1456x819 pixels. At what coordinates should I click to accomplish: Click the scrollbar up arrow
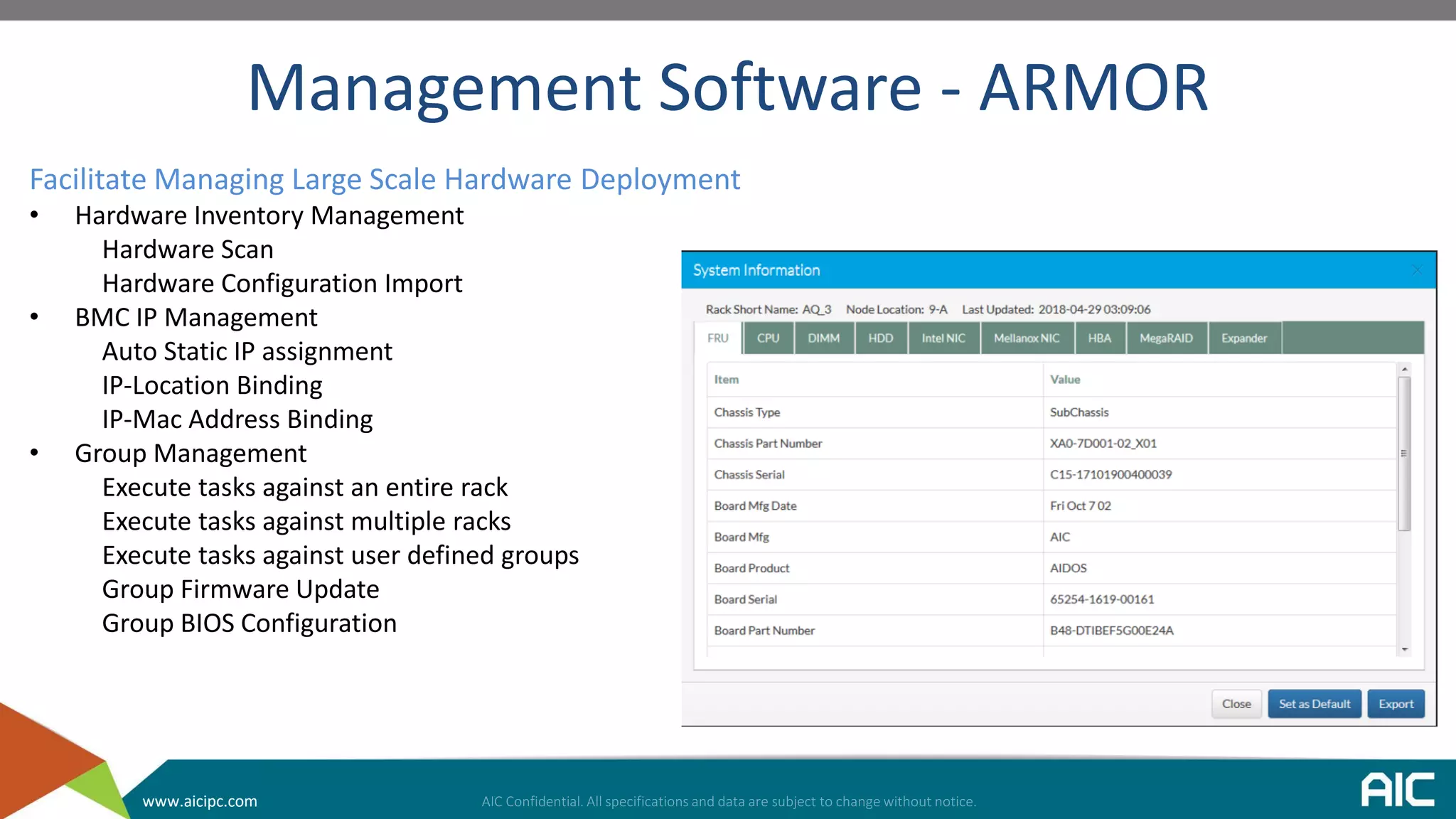[x=1404, y=370]
